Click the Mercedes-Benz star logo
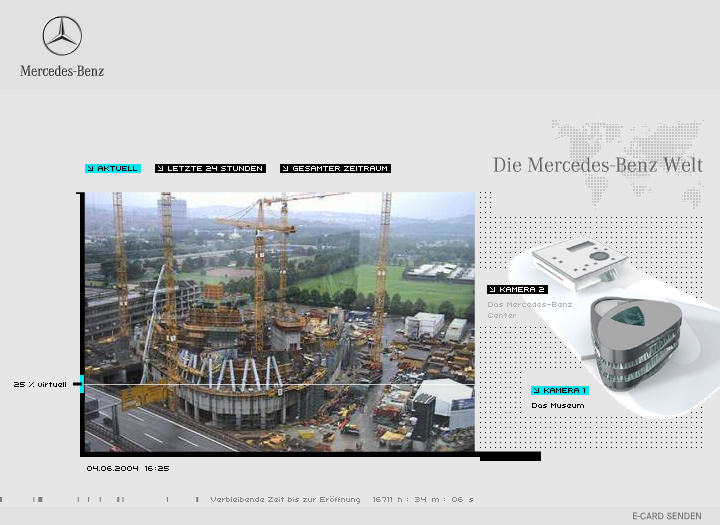The image size is (720, 525). pos(62,36)
